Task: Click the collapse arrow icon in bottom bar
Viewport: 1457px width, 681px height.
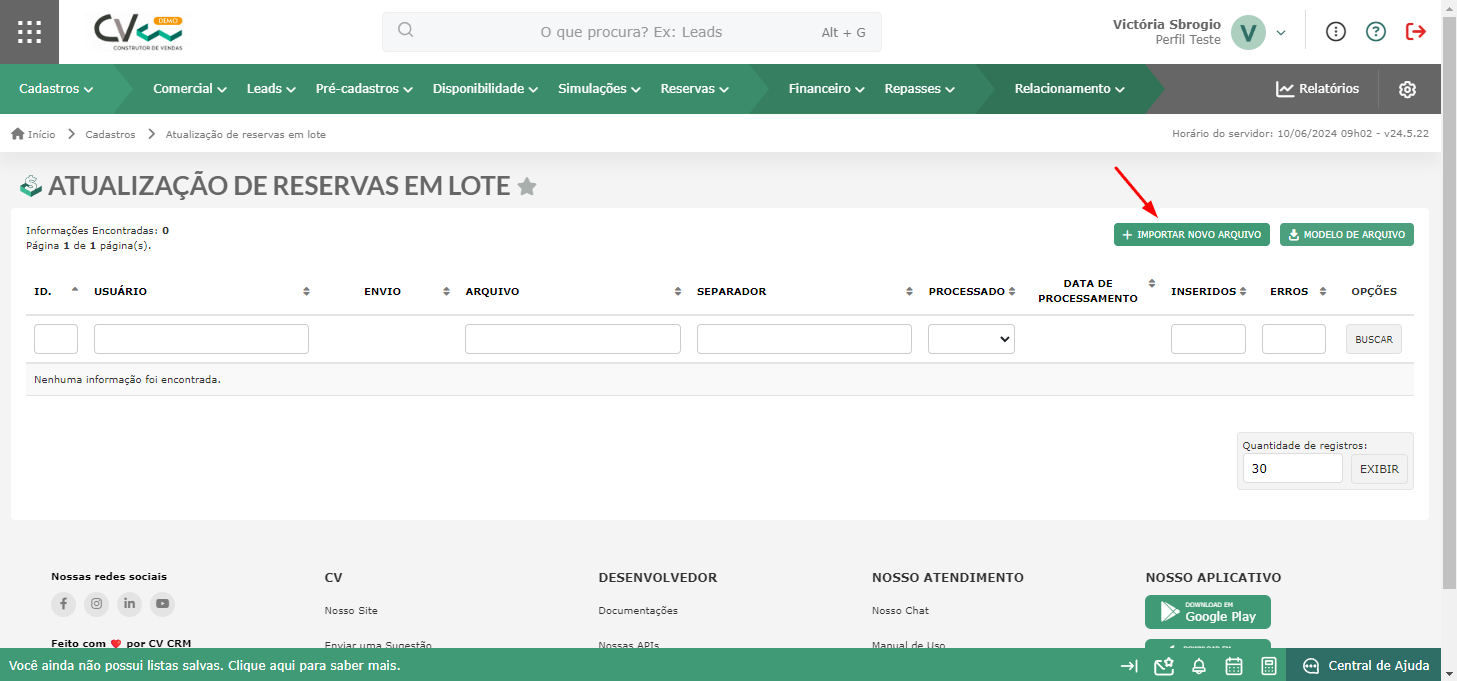Action: coord(1129,666)
